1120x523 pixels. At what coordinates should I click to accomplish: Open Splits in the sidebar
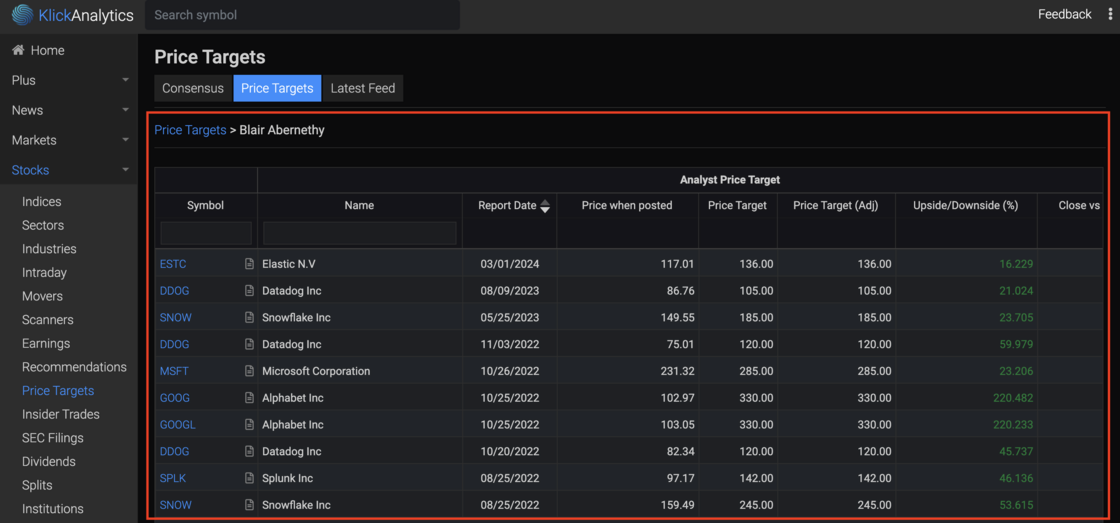pyautogui.click(x=37, y=485)
